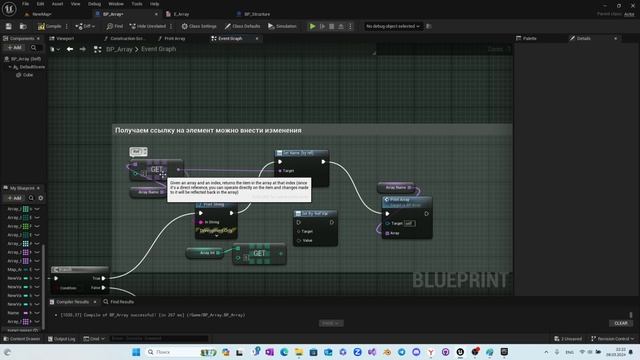
Task: Toggle visibility eye of first Array variable
Action: point(37,209)
